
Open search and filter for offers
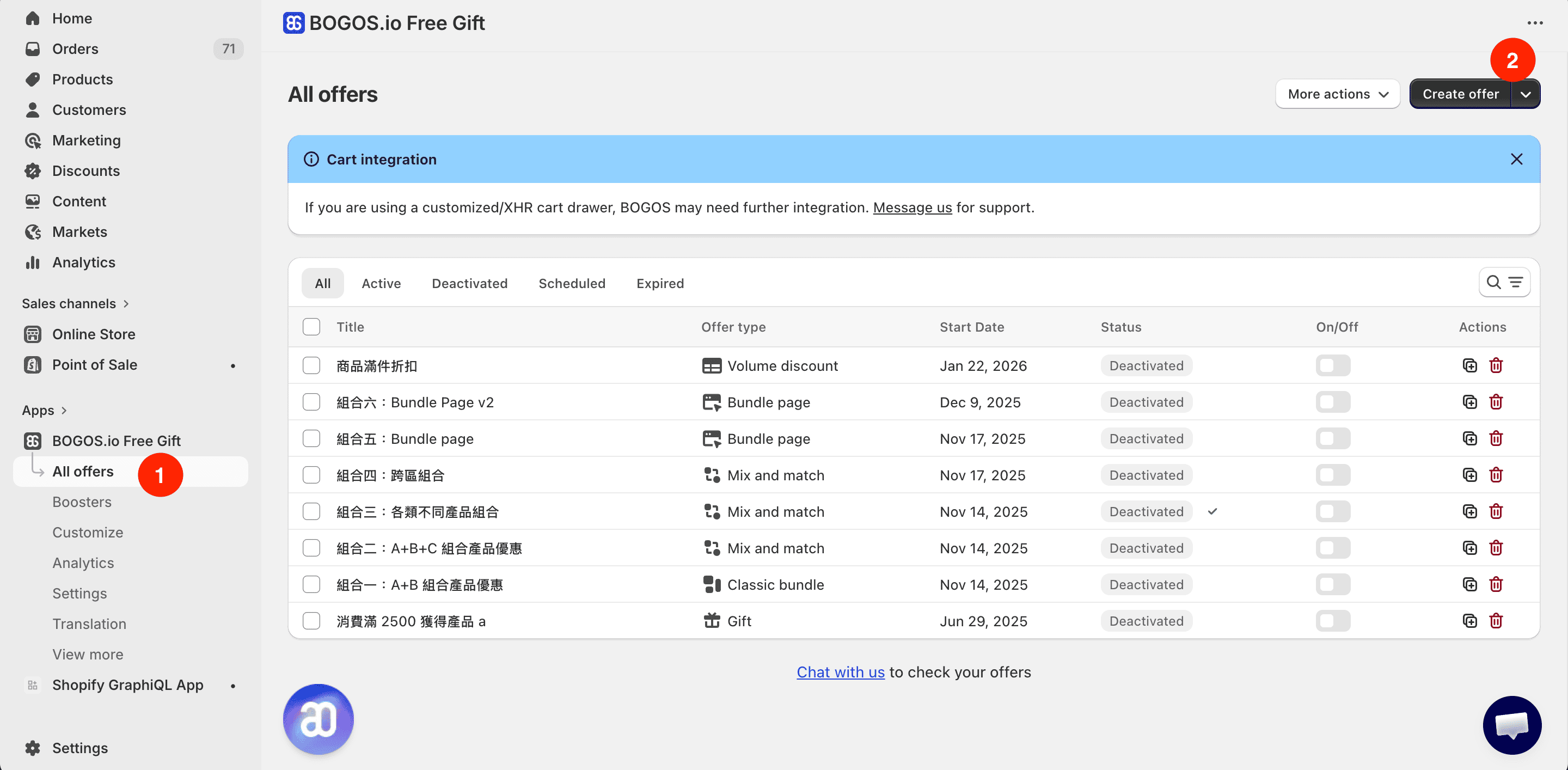click(1504, 283)
